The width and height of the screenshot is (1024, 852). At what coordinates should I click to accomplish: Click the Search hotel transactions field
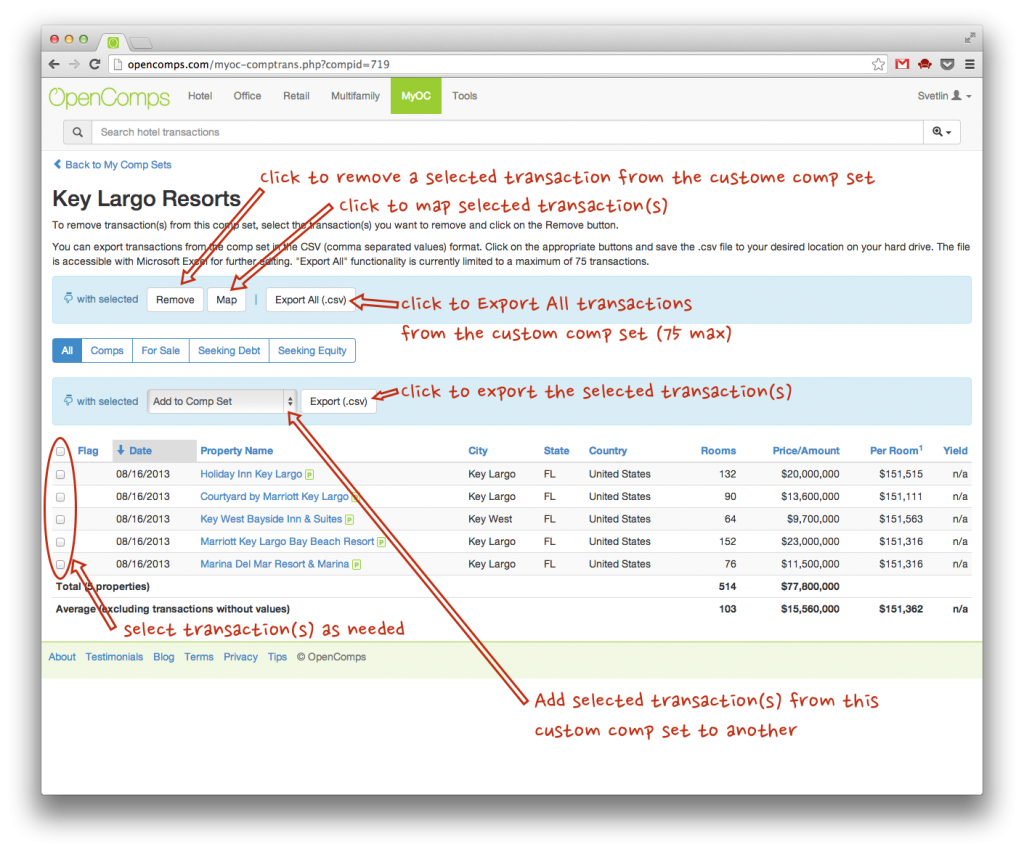point(507,132)
